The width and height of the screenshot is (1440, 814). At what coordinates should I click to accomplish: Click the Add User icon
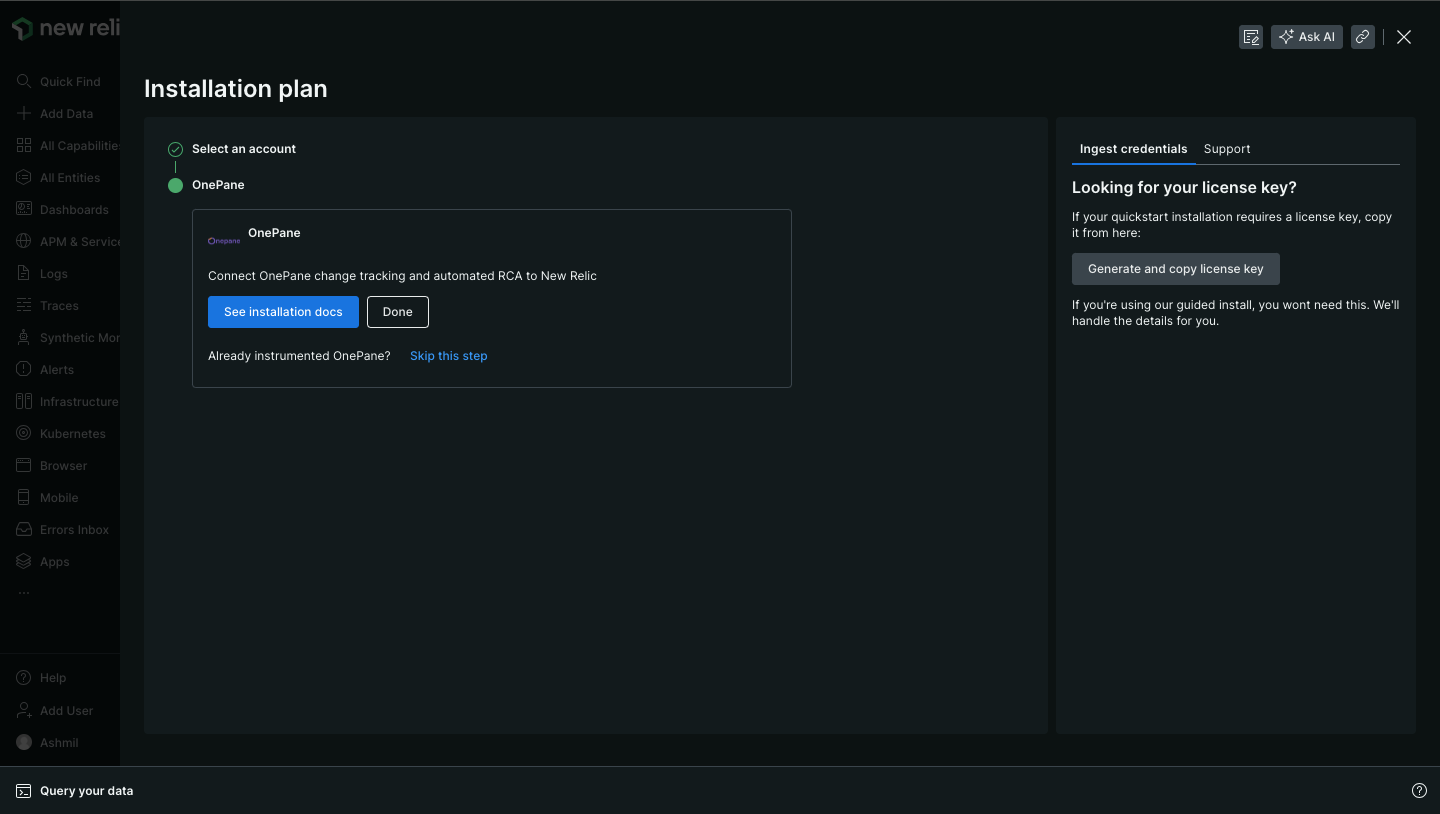24,710
